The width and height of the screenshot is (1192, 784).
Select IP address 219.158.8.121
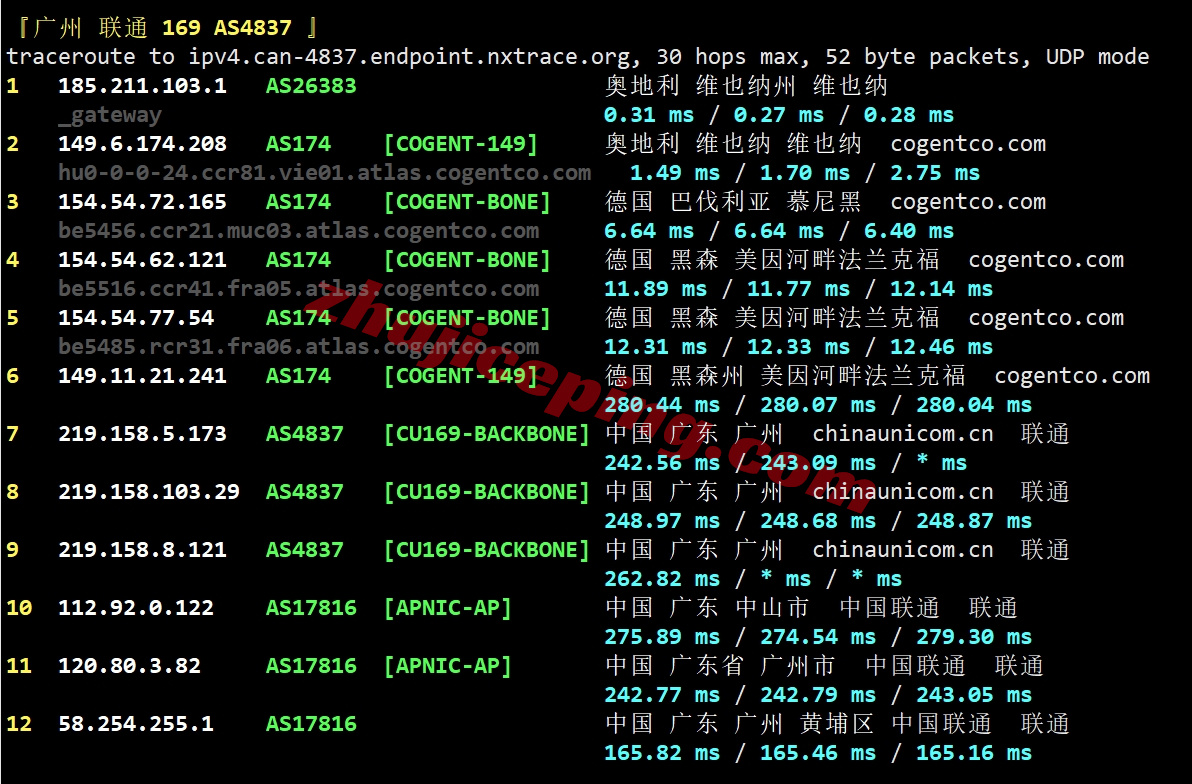142,550
